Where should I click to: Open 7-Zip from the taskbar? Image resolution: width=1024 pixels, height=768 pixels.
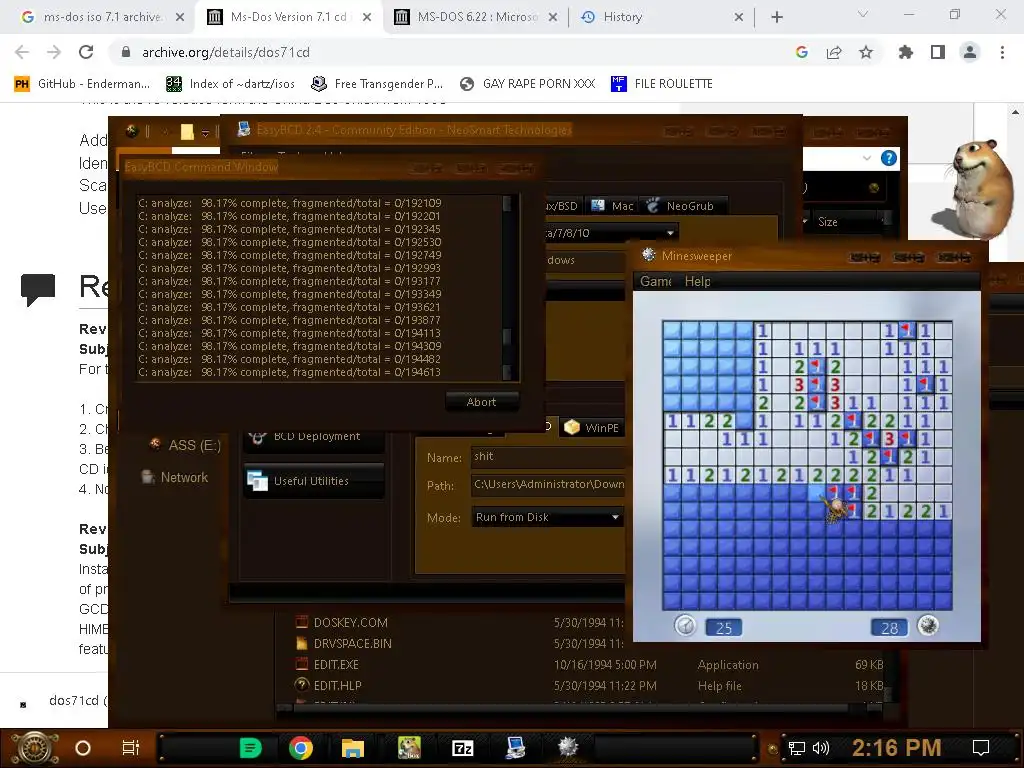pos(462,748)
